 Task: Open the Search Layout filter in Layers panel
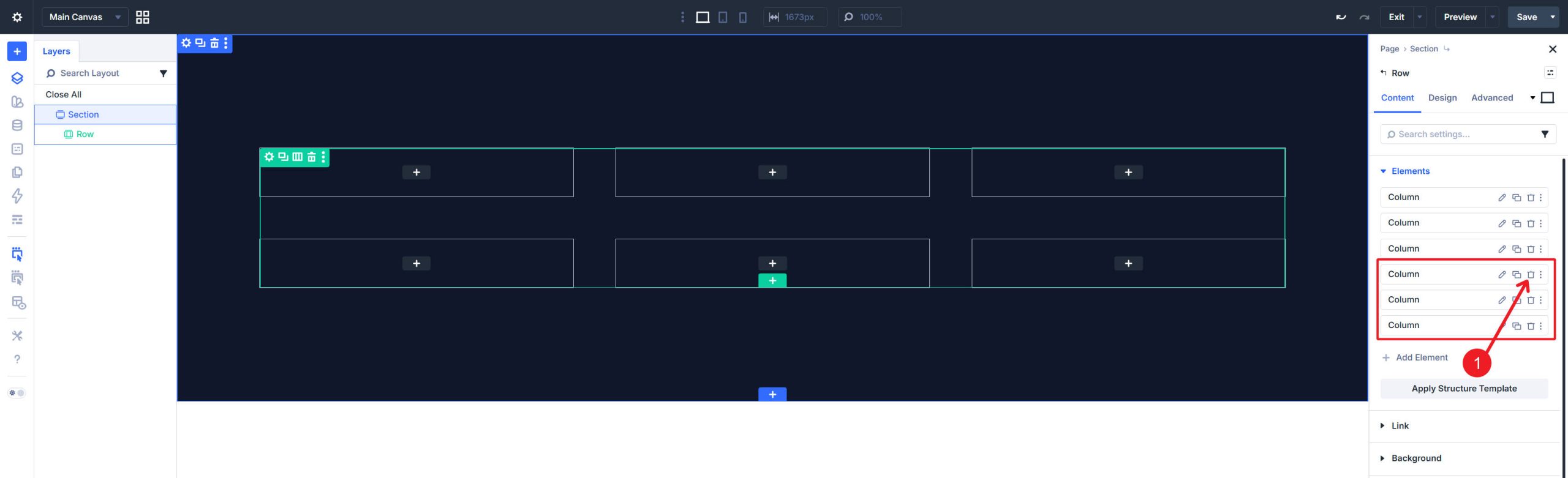click(x=163, y=73)
